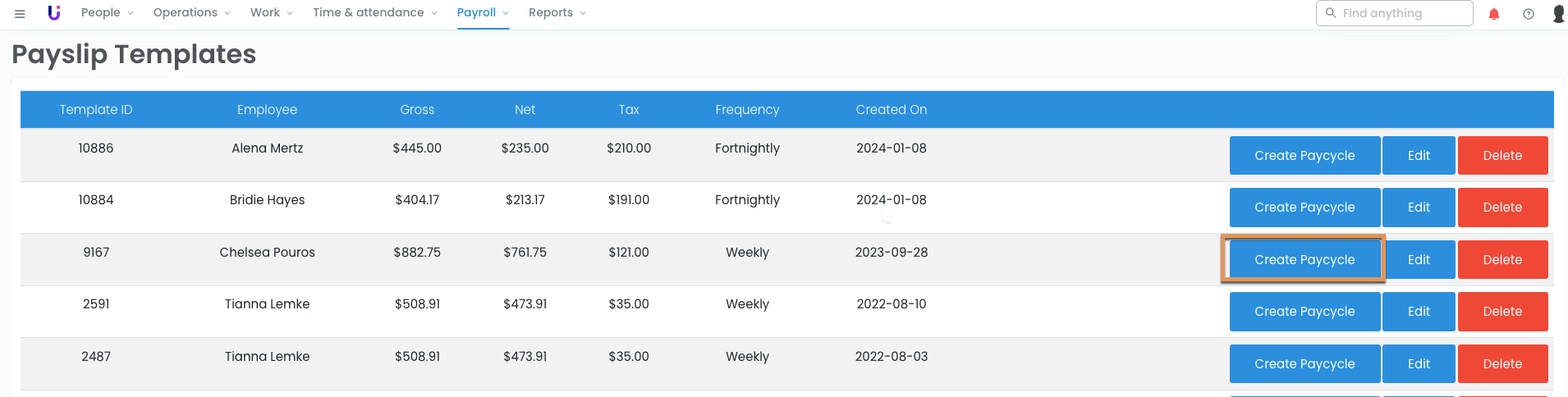Edit template 2487 for Tianna Lemke
1568x397 pixels.
tap(1419, 364)
